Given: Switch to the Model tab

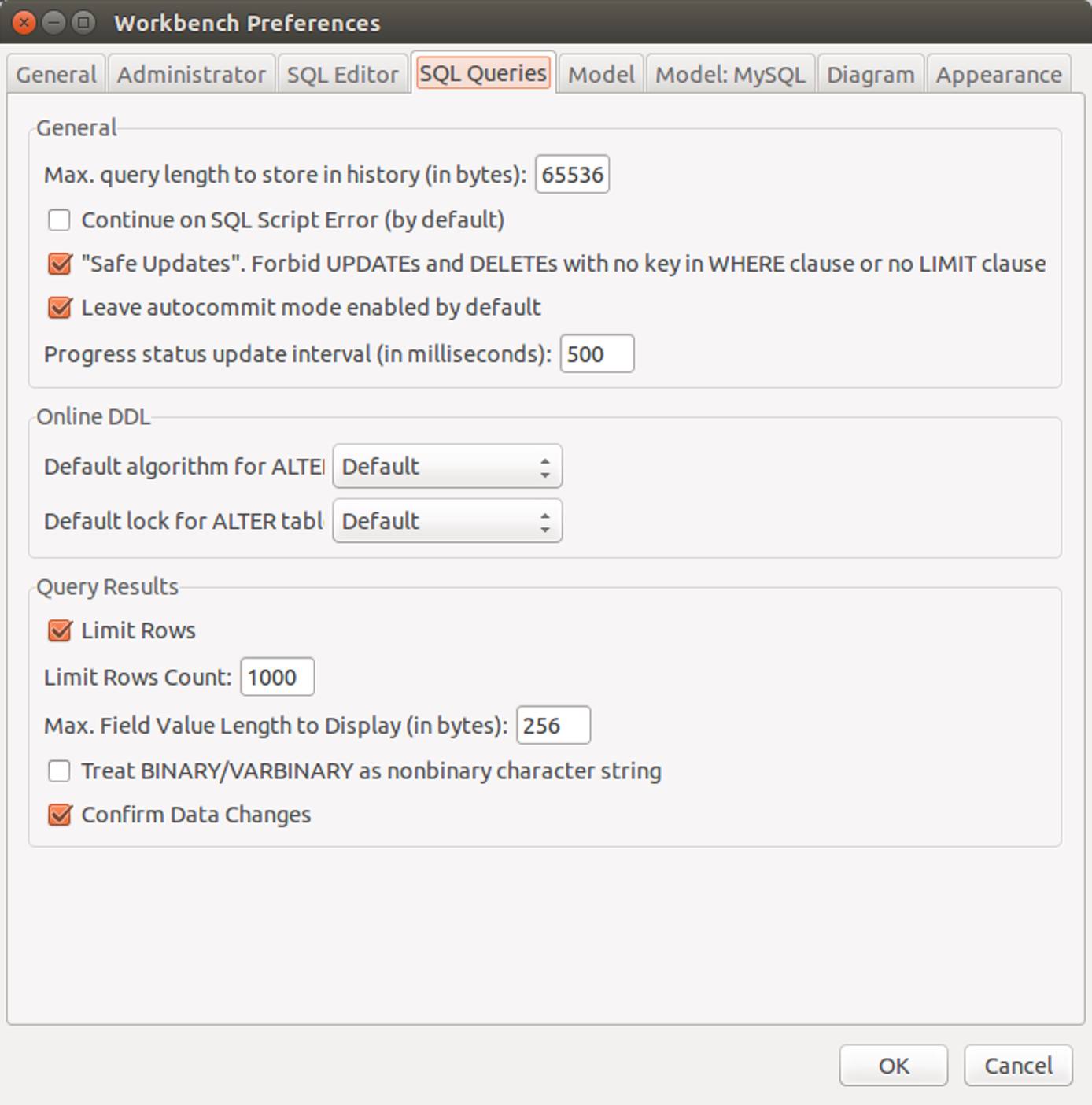Looking at the screenshot, I should pos(600,73).
